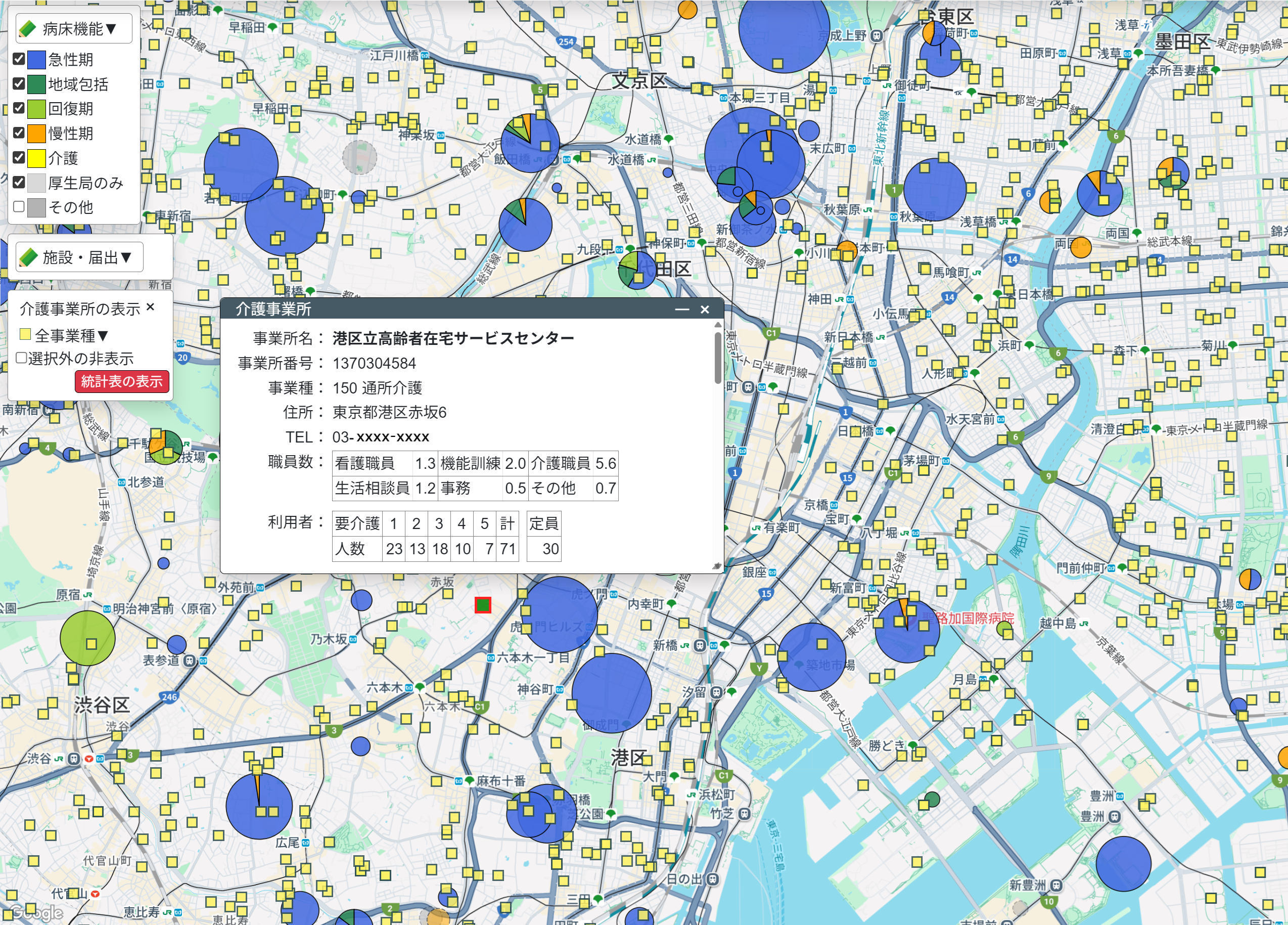Viewport: 1288px width, 925px height.
Task: Click the blue circle near 新豊洲
Action: pyautogui.click(x=1123, y=864)
